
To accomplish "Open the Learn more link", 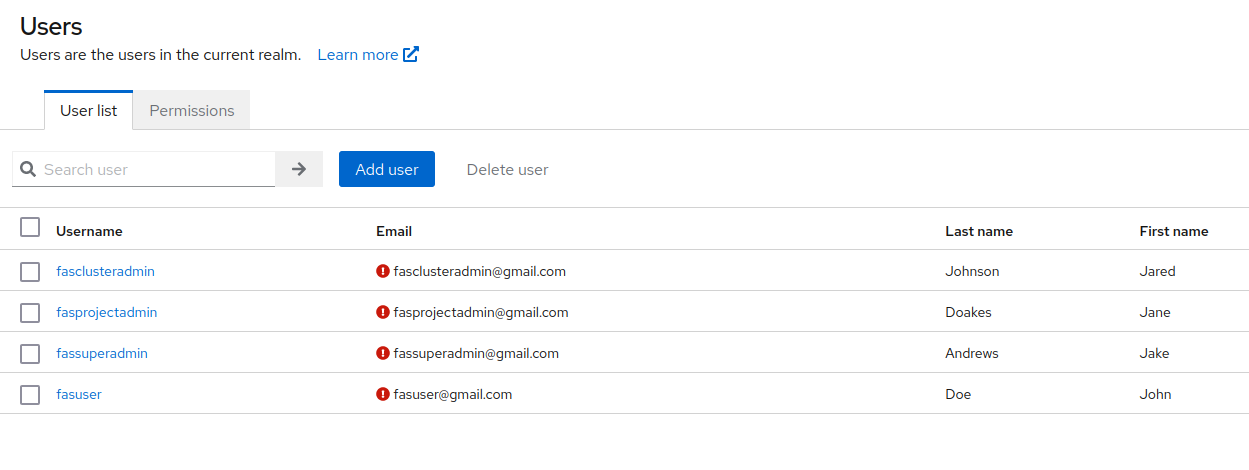I will (357, 55).
